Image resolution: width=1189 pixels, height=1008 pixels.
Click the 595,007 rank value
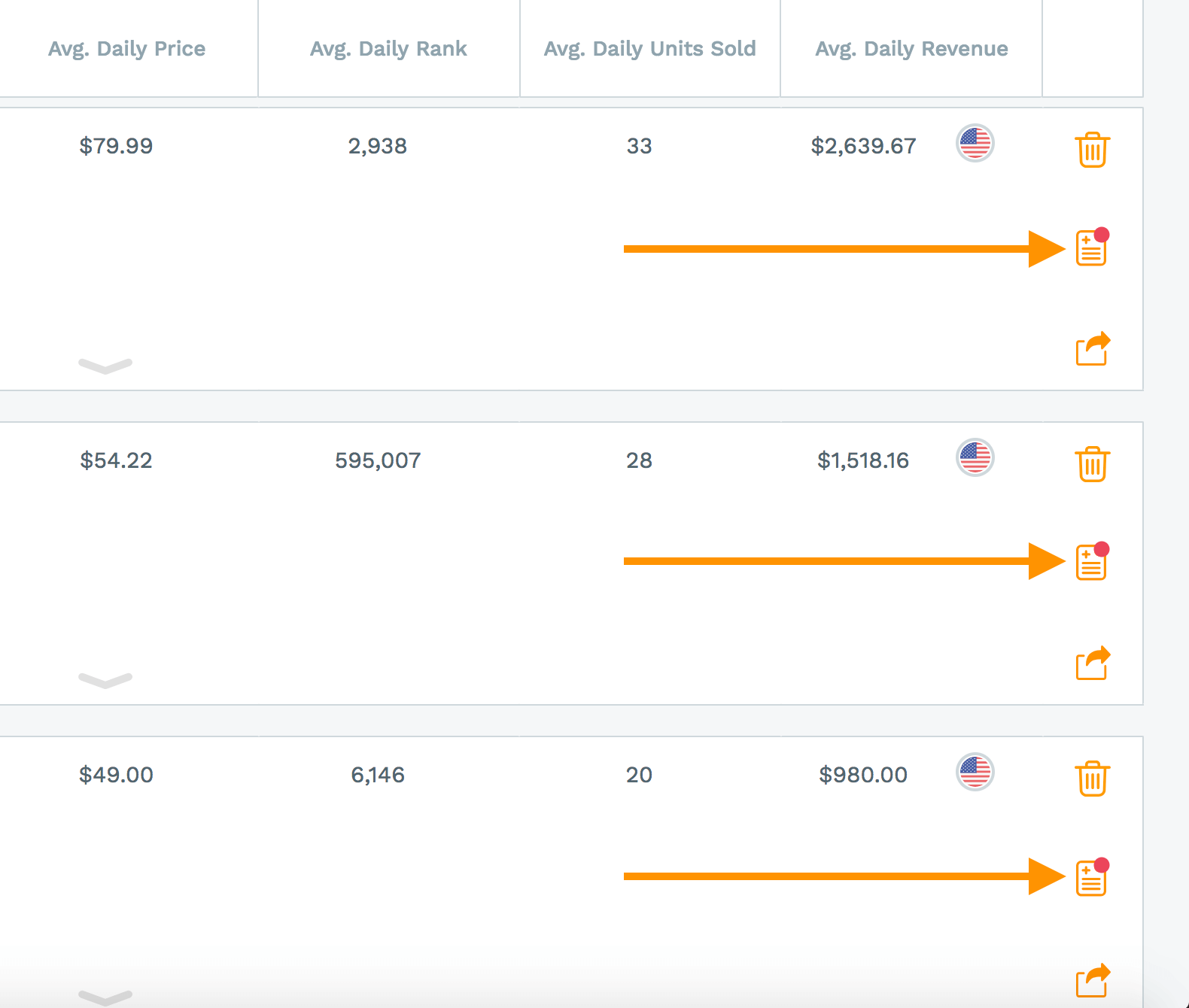[x=378, y=460]
